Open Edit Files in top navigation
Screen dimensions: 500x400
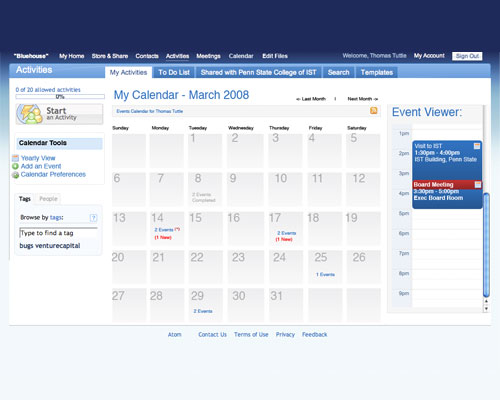tap(275, 56)
